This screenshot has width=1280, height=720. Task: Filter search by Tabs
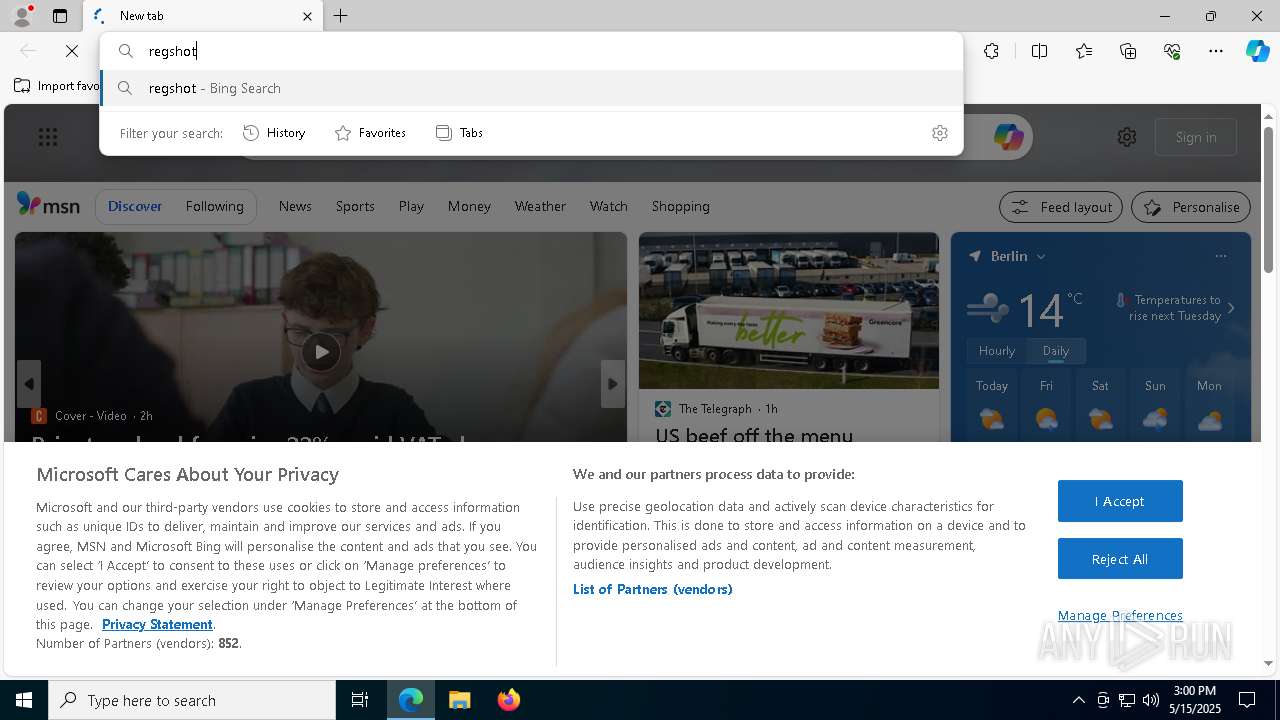click(459, 133)
